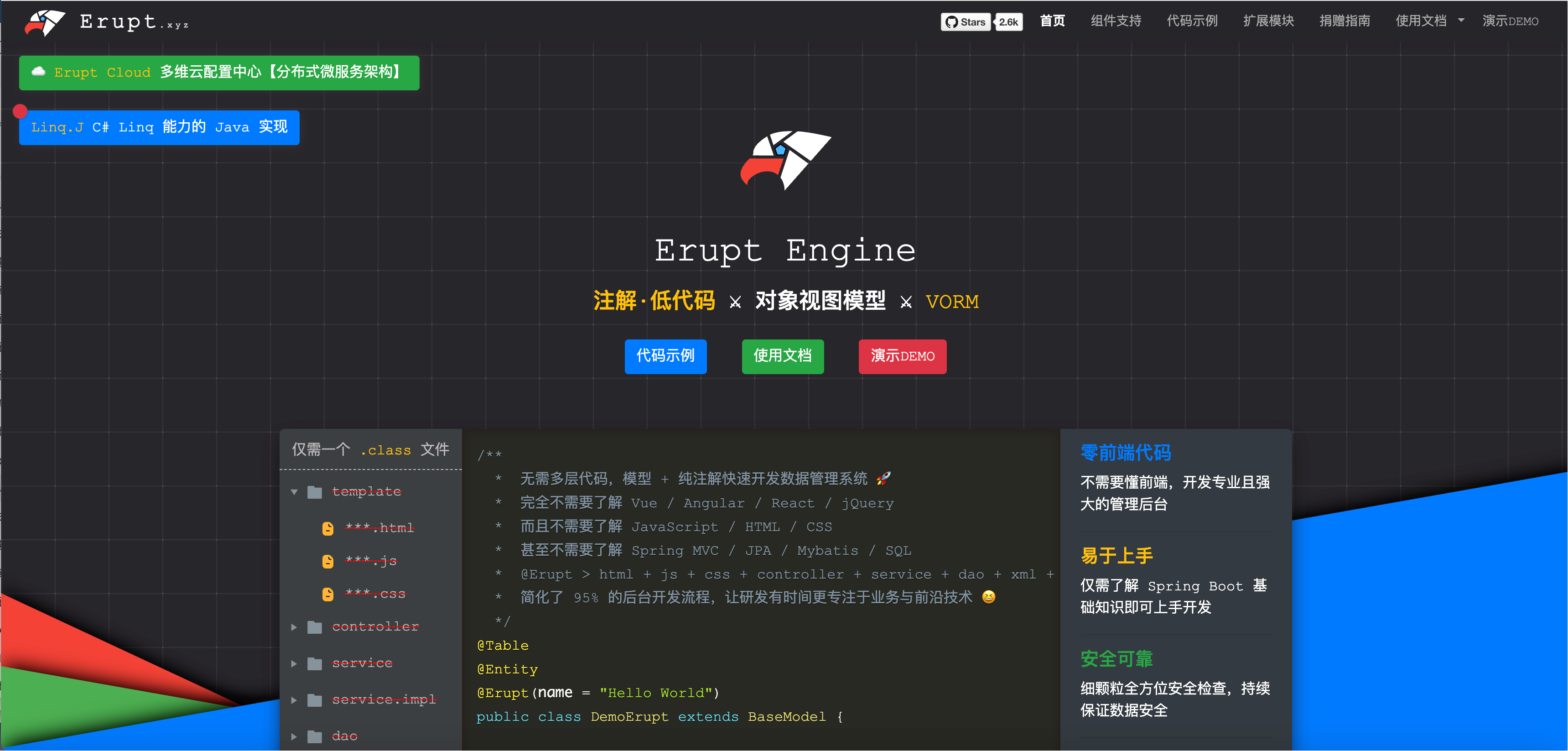This screenshot has width=1568, height=751.
Task: Click the rocket emoji in the code comment
Action: tap(883, 479)
